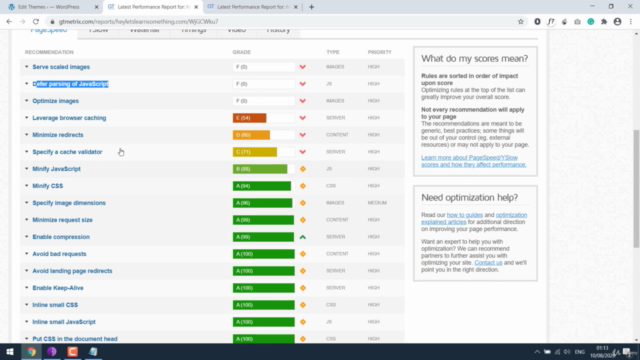Click the red down arrow beside Serve scaled images

pyautogui.click(x=302, y=67)
